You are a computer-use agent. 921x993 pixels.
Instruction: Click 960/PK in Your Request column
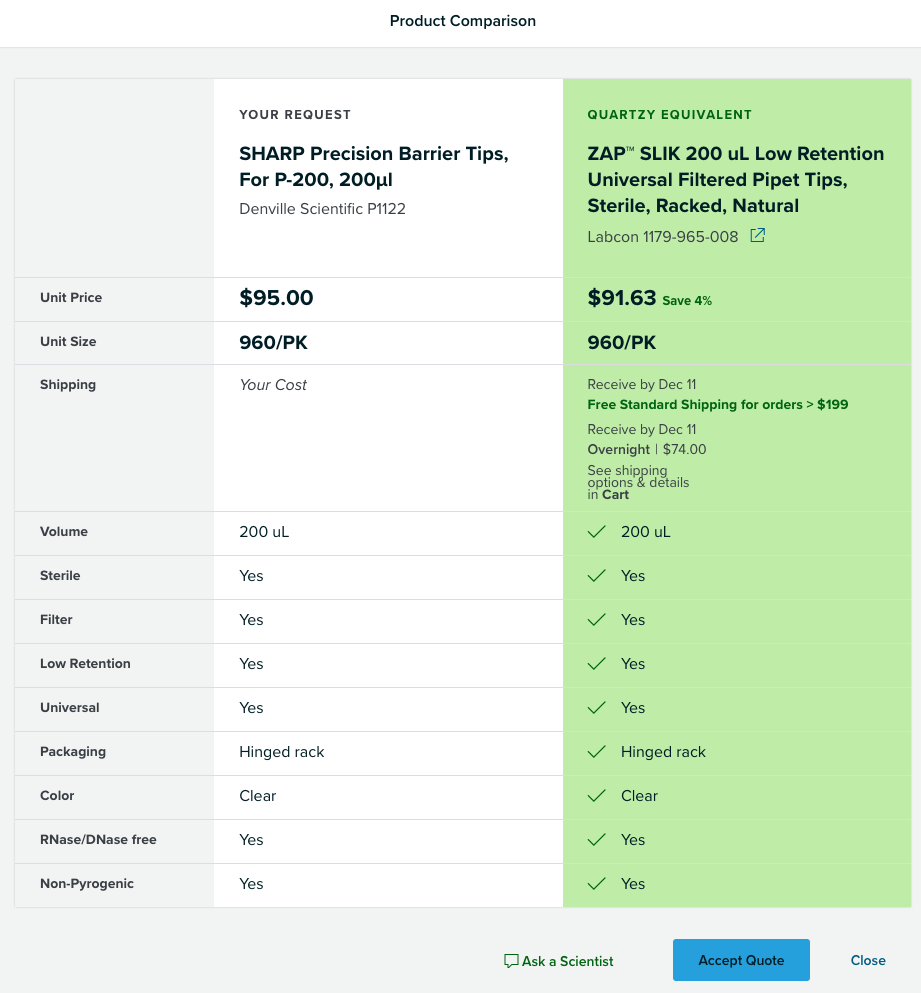click(273, 343)
